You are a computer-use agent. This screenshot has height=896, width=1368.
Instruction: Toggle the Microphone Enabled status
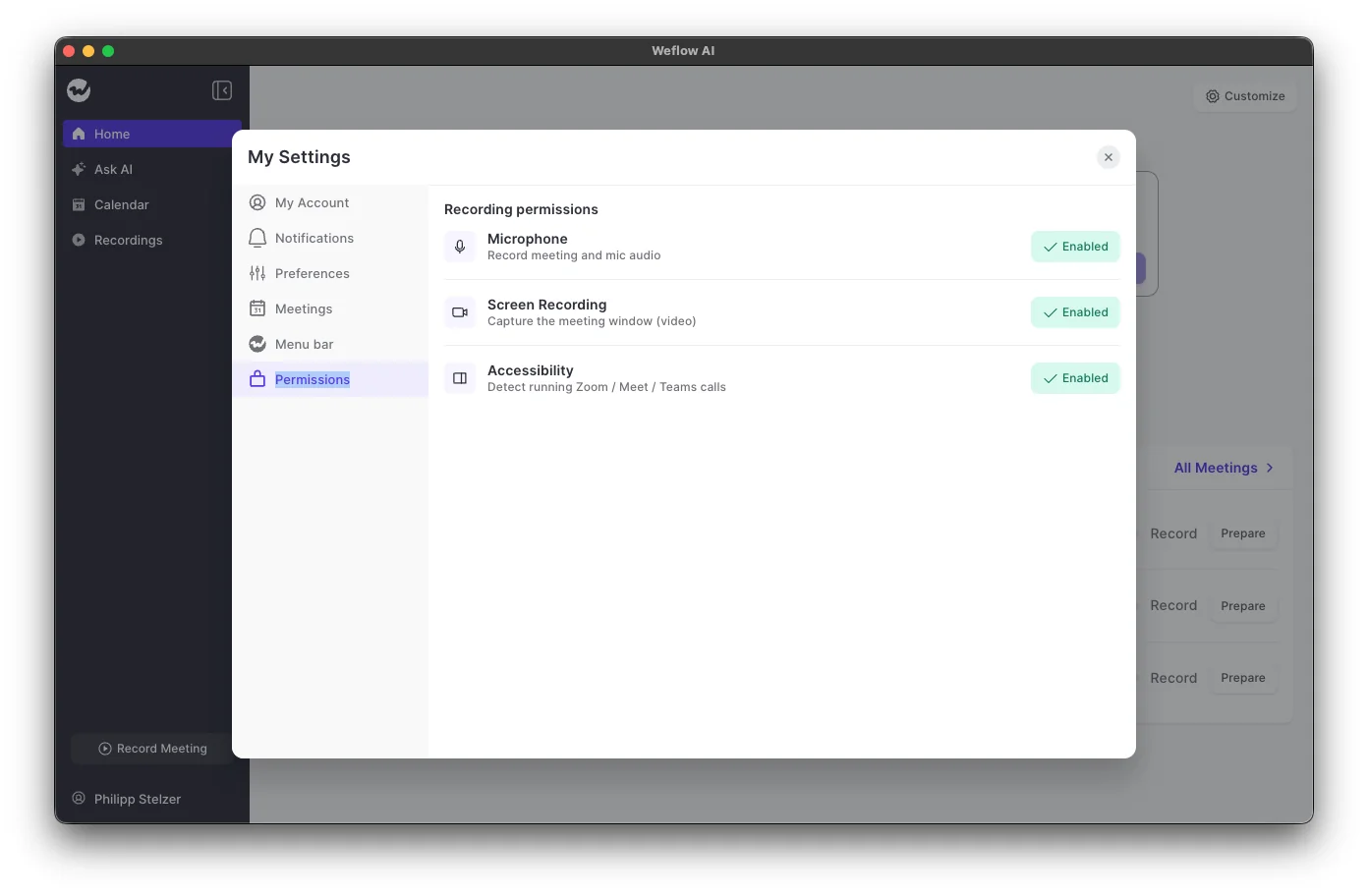pyautogui.click(x=1075, y=247)
